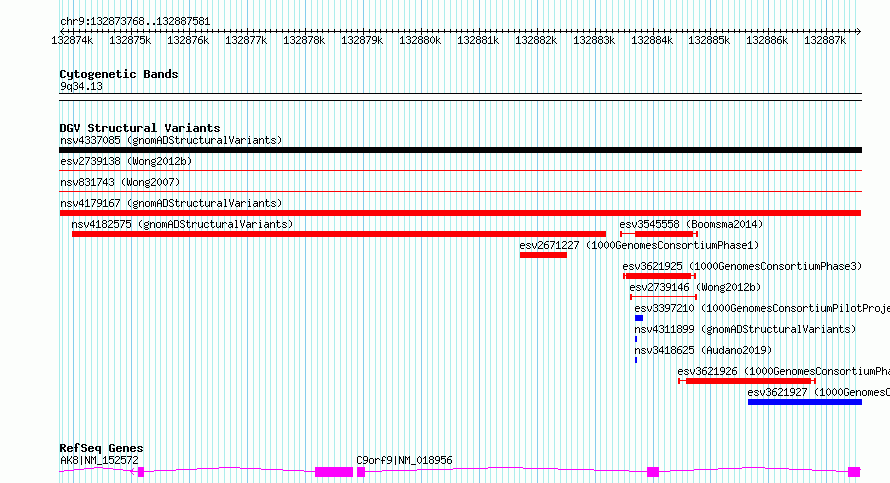Click the Cytogenetic Bands track title
Image resolution: width=890 pixels, height=483 pixels.
[119, 74]
